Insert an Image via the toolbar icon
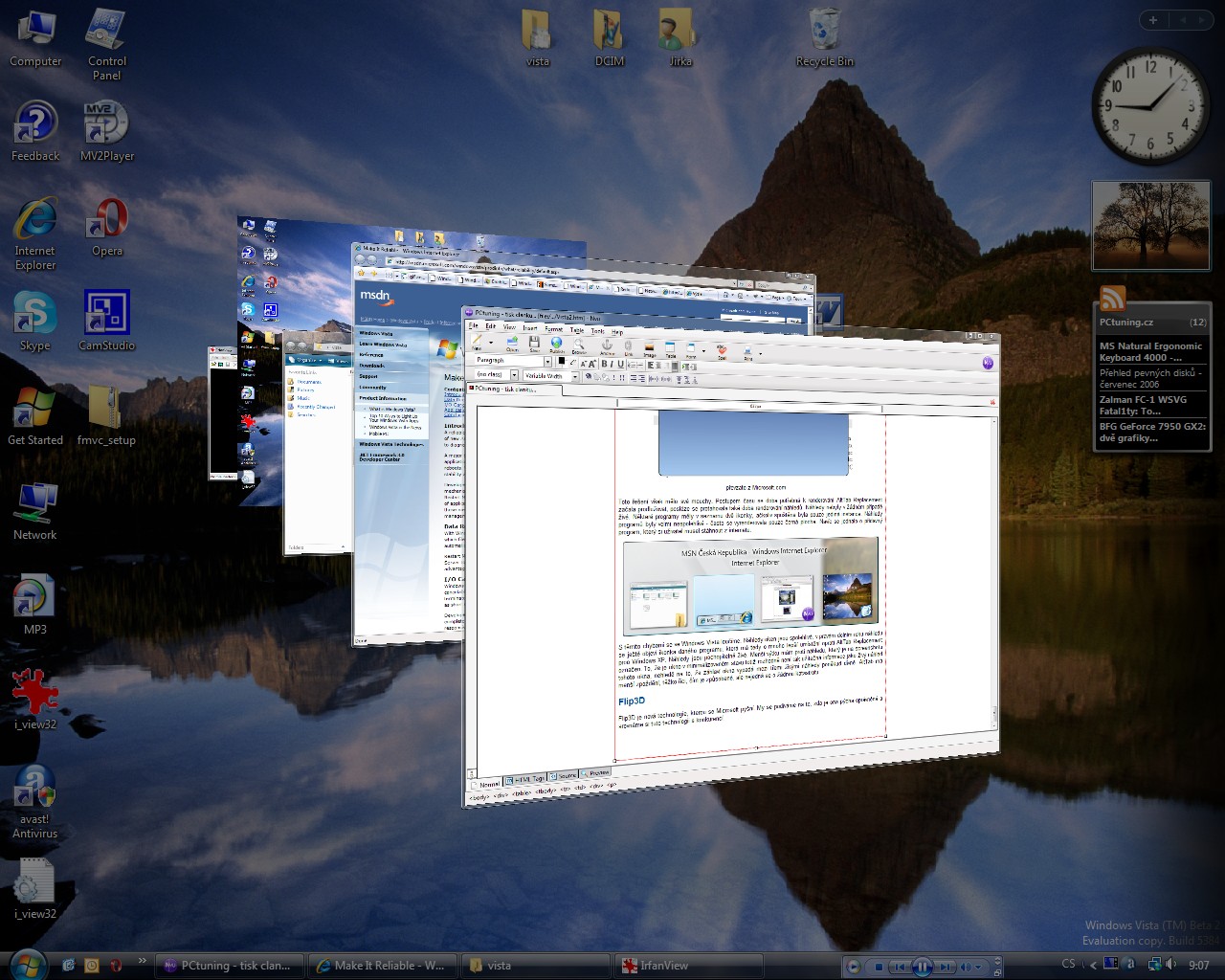Screen dimensions: 1225x980 point(649,347)
